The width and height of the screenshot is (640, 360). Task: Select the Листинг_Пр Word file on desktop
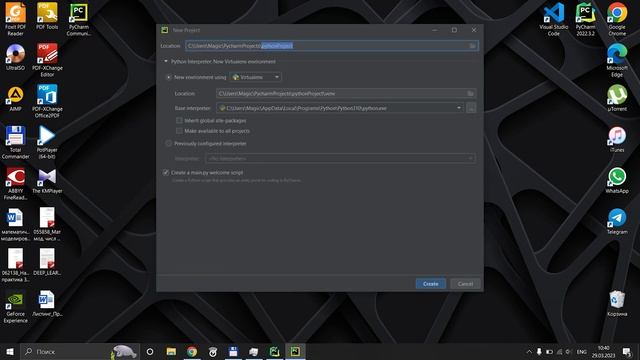(x=47, y=303)
